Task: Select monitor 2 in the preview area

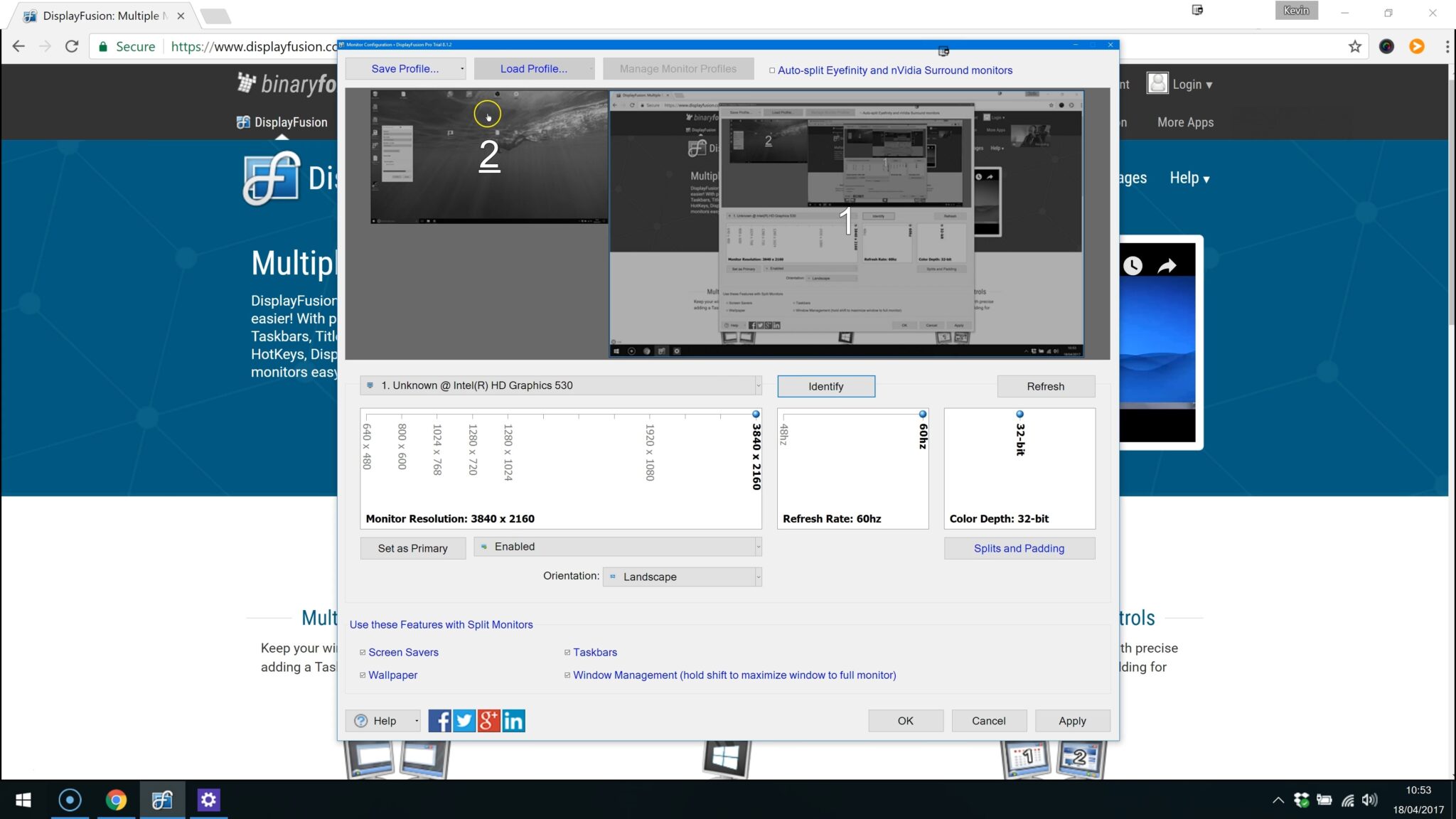Action: pos(489,156)
